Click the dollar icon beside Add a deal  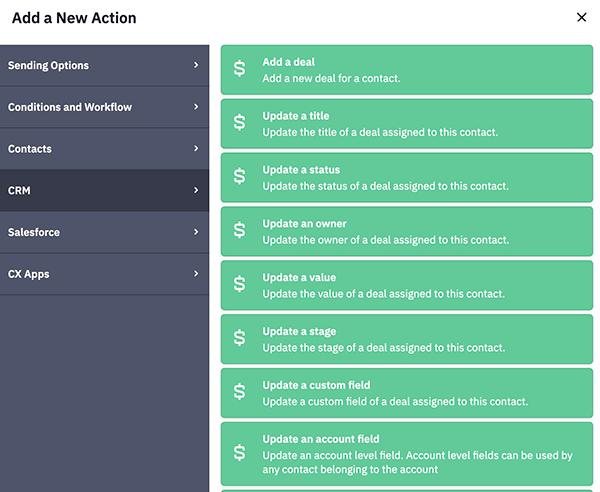[240, 69]
